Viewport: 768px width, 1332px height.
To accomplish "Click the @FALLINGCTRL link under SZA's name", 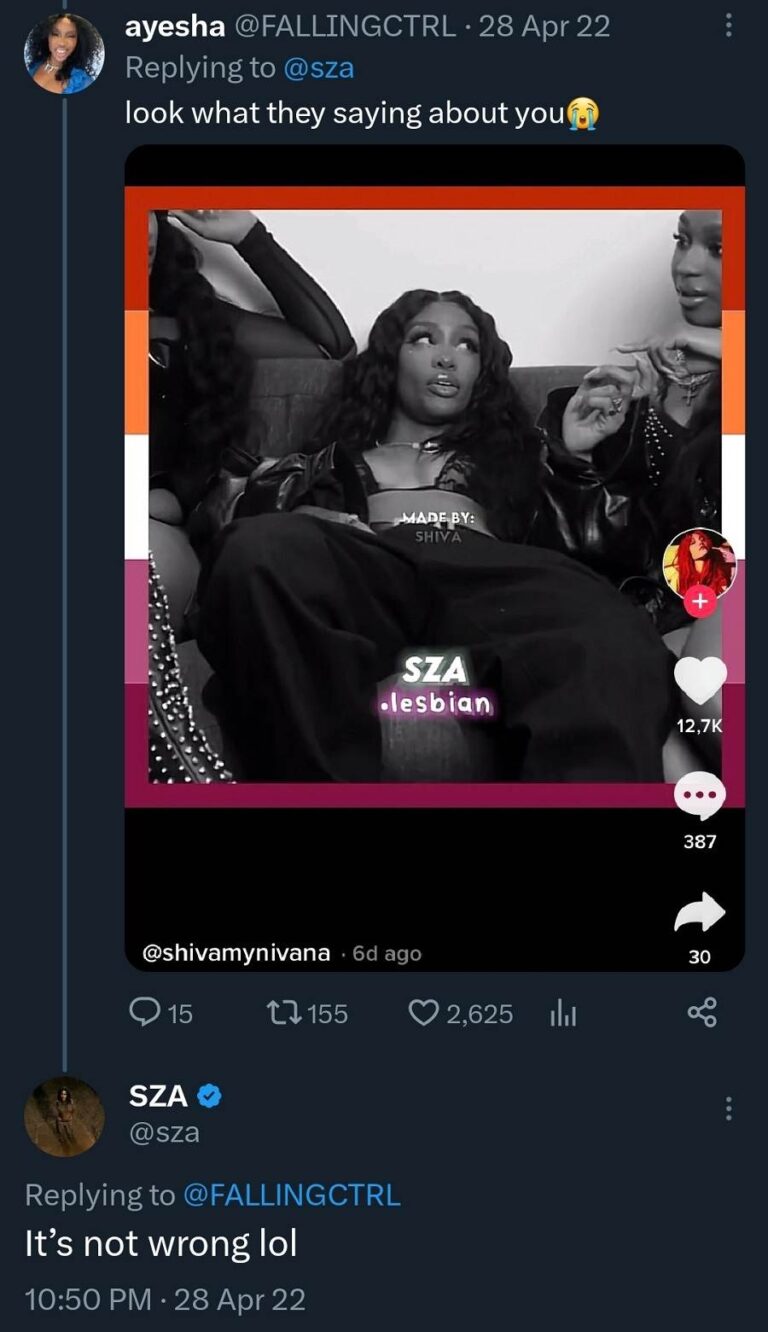I will 291,1193.
